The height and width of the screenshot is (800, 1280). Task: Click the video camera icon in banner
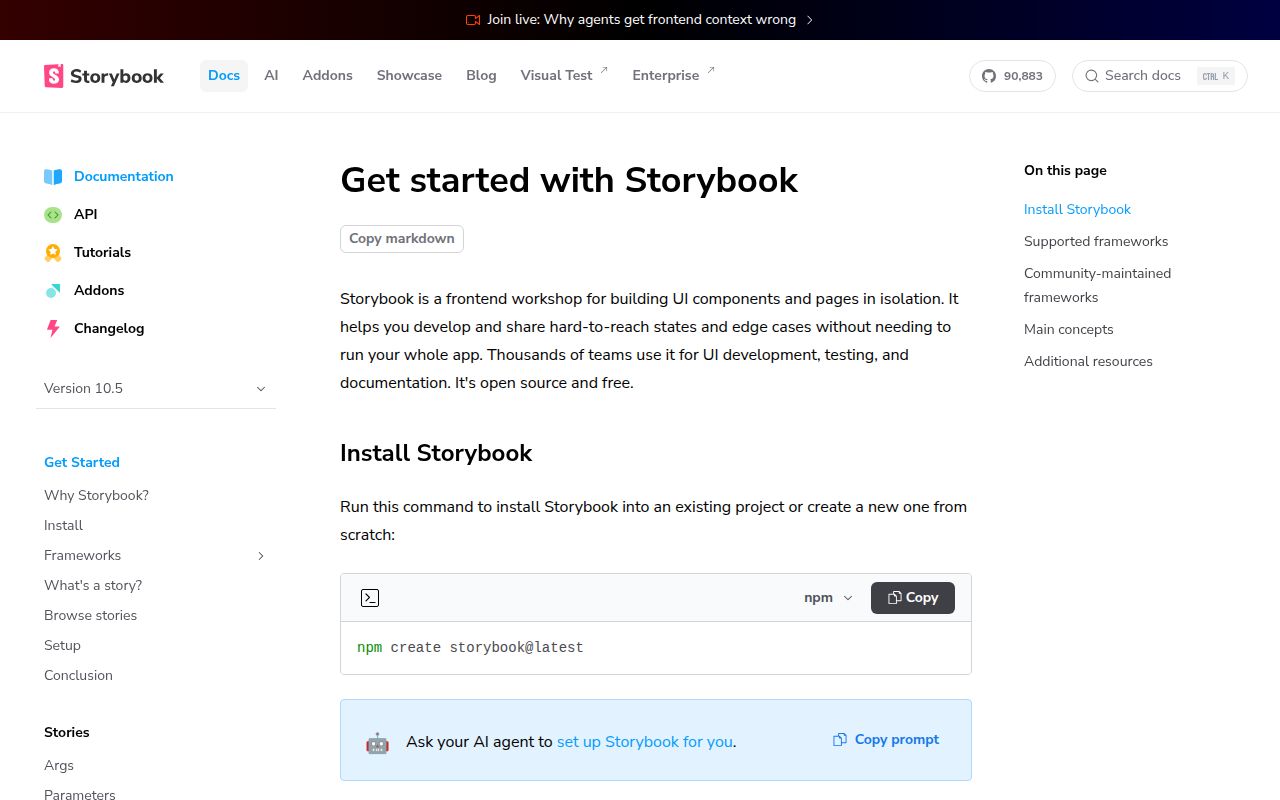[x=473, y=20]
